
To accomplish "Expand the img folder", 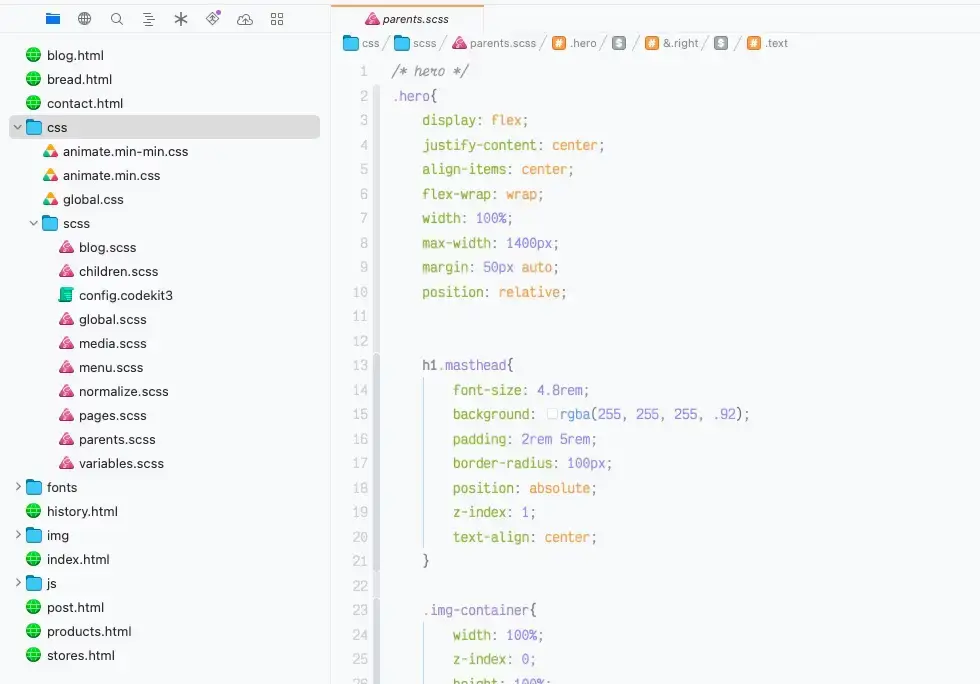I will click(x=18, y=535).
